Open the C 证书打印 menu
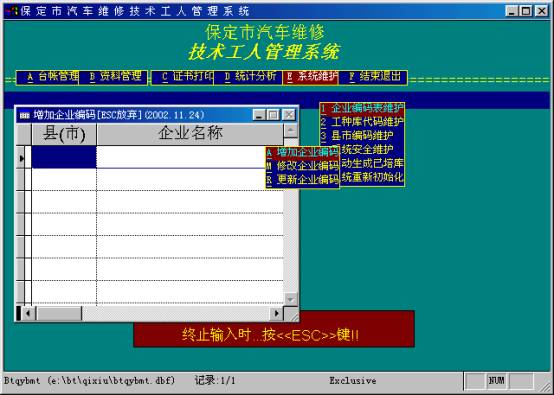554x395 pixels. 183,77
